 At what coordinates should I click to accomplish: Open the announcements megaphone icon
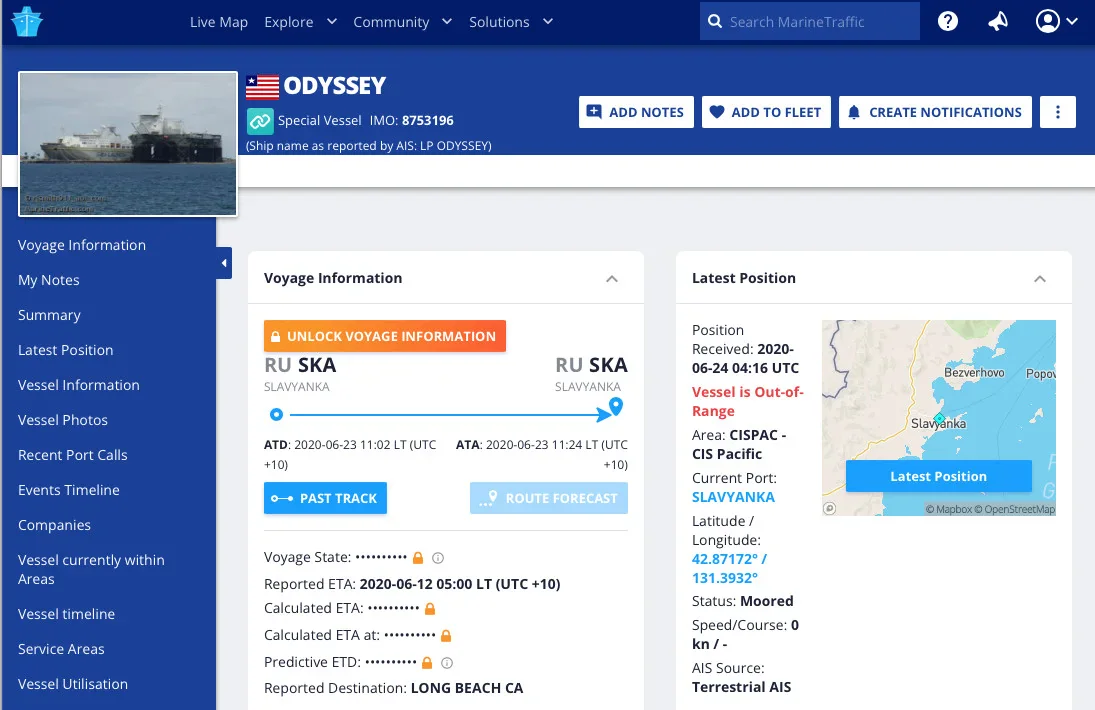click(x=998, y=22)
